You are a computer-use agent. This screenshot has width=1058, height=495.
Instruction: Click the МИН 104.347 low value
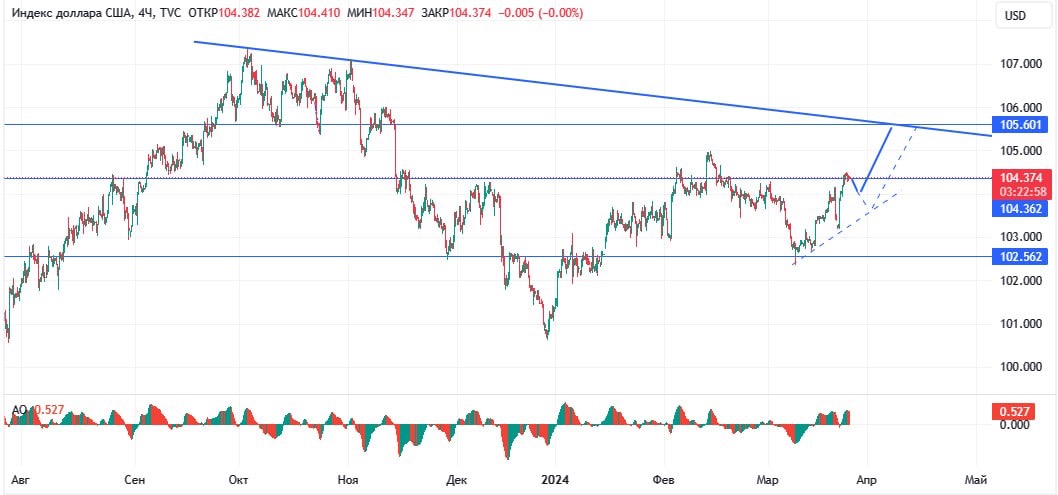point(381,13)
